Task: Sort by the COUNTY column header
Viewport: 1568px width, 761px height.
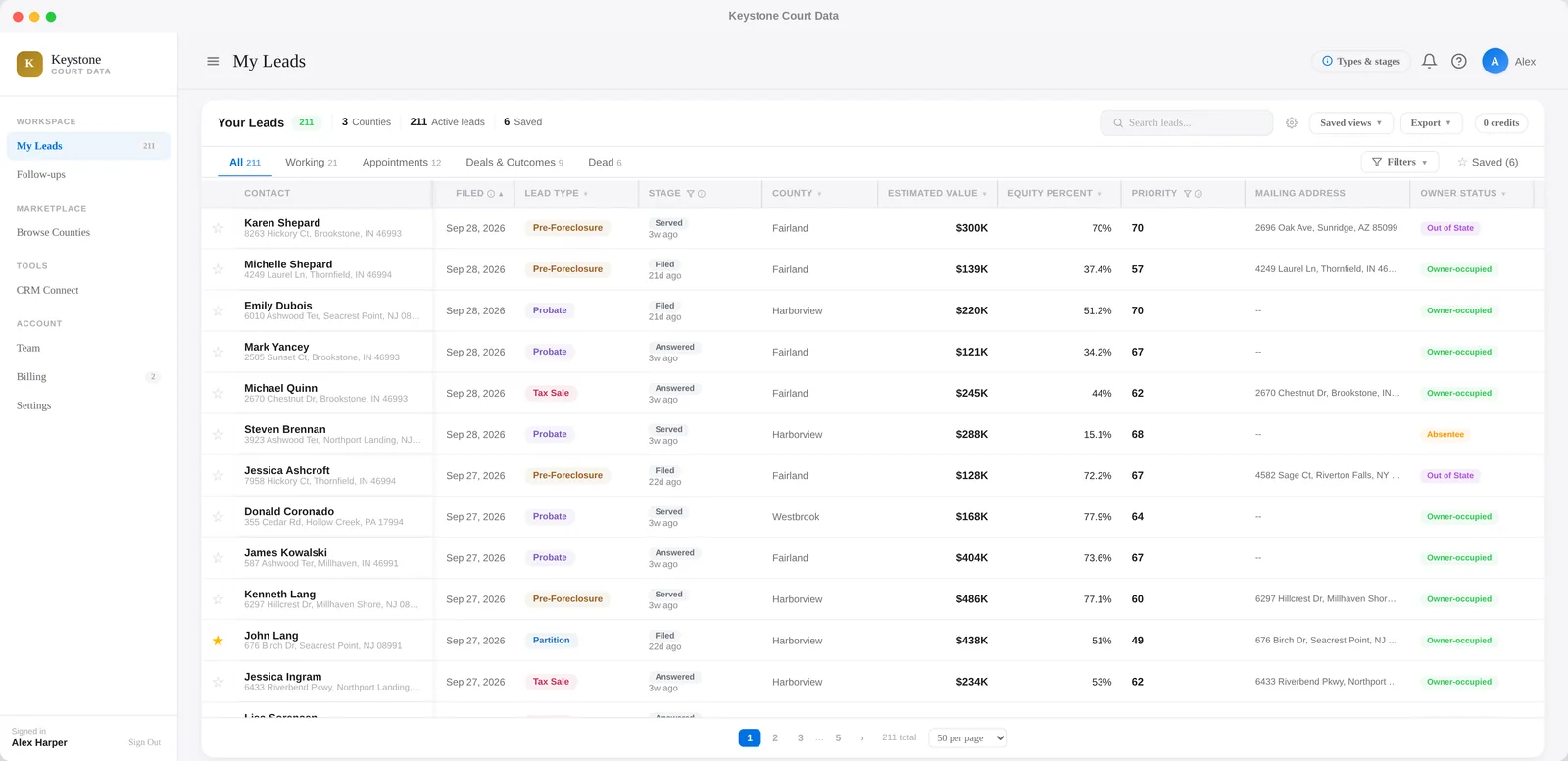Action: click(797, 194)
